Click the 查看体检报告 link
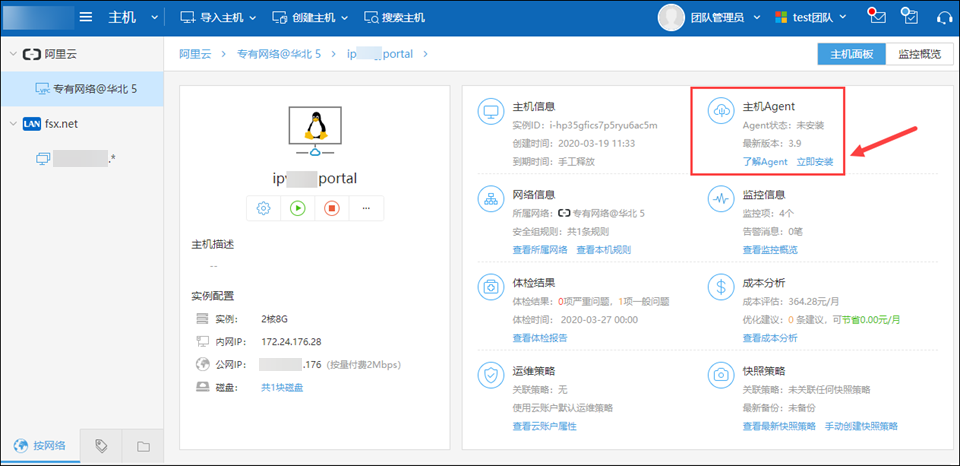 pos(540,338)
